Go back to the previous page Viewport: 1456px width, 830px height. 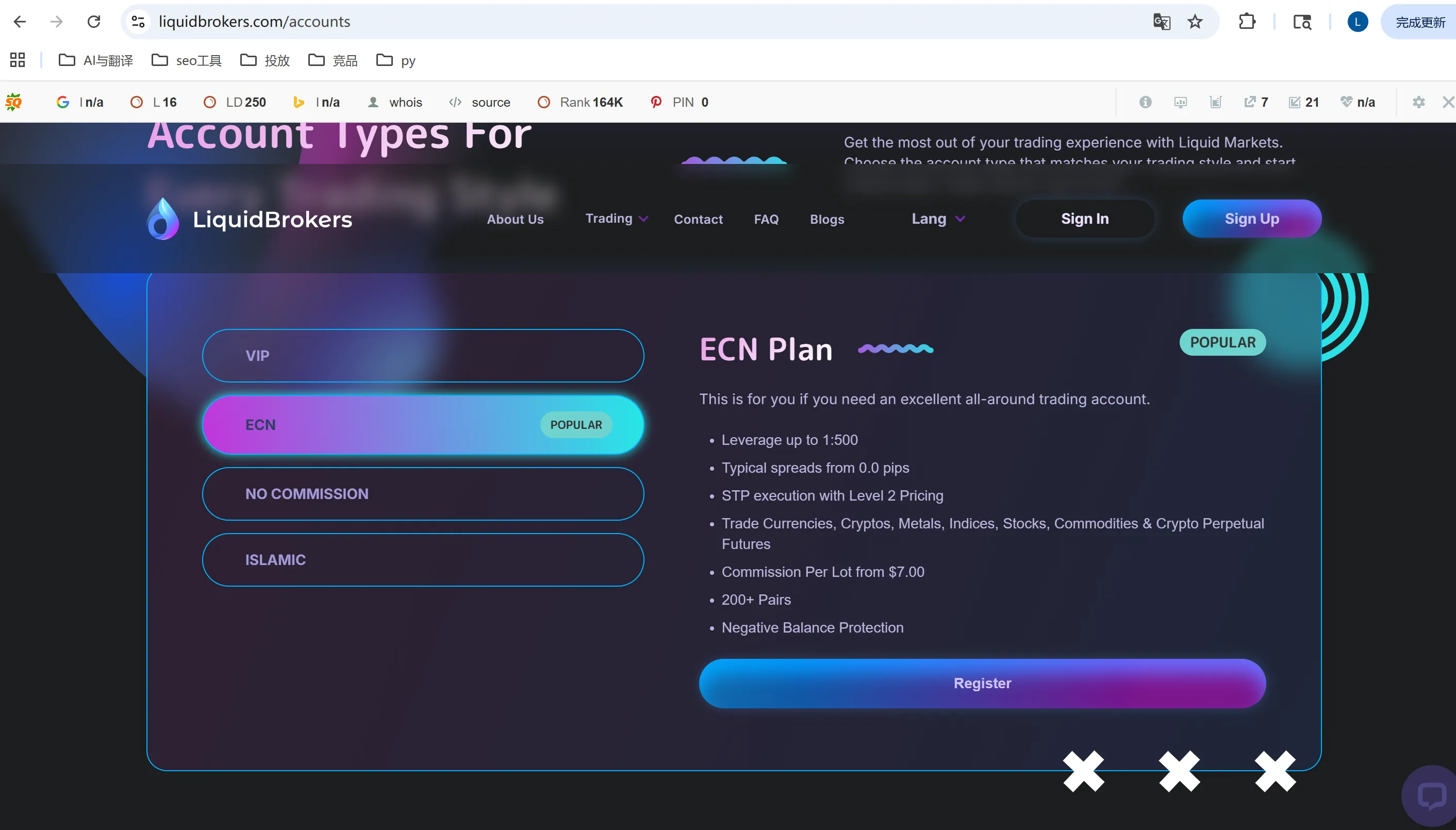coord(20,22)
